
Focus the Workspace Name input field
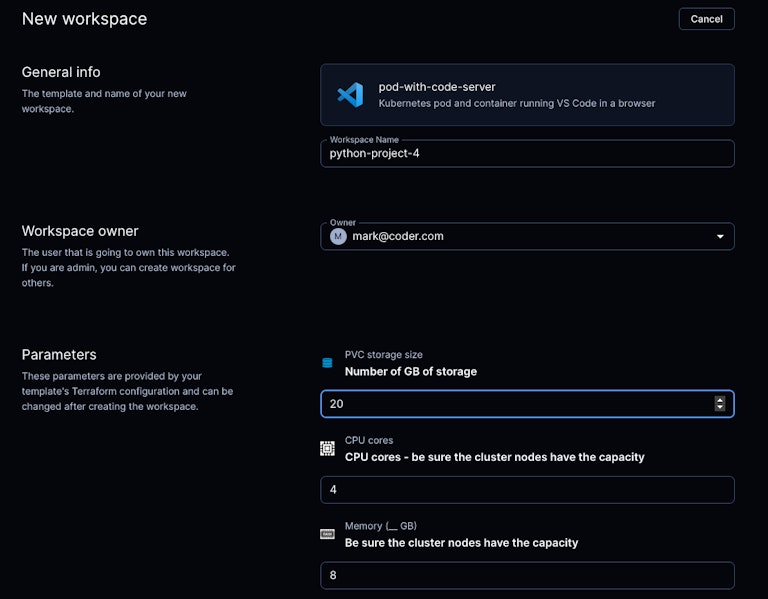[x=527, y=154]
